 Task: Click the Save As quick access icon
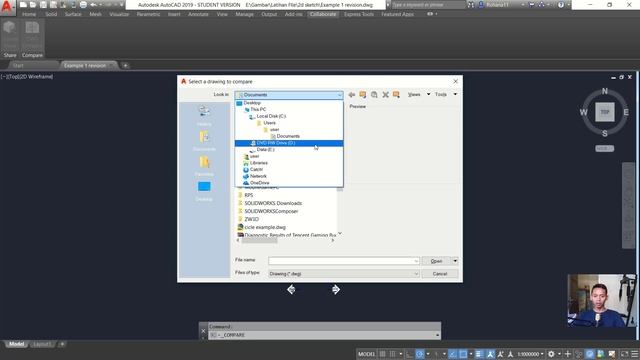tap(53, 5)
